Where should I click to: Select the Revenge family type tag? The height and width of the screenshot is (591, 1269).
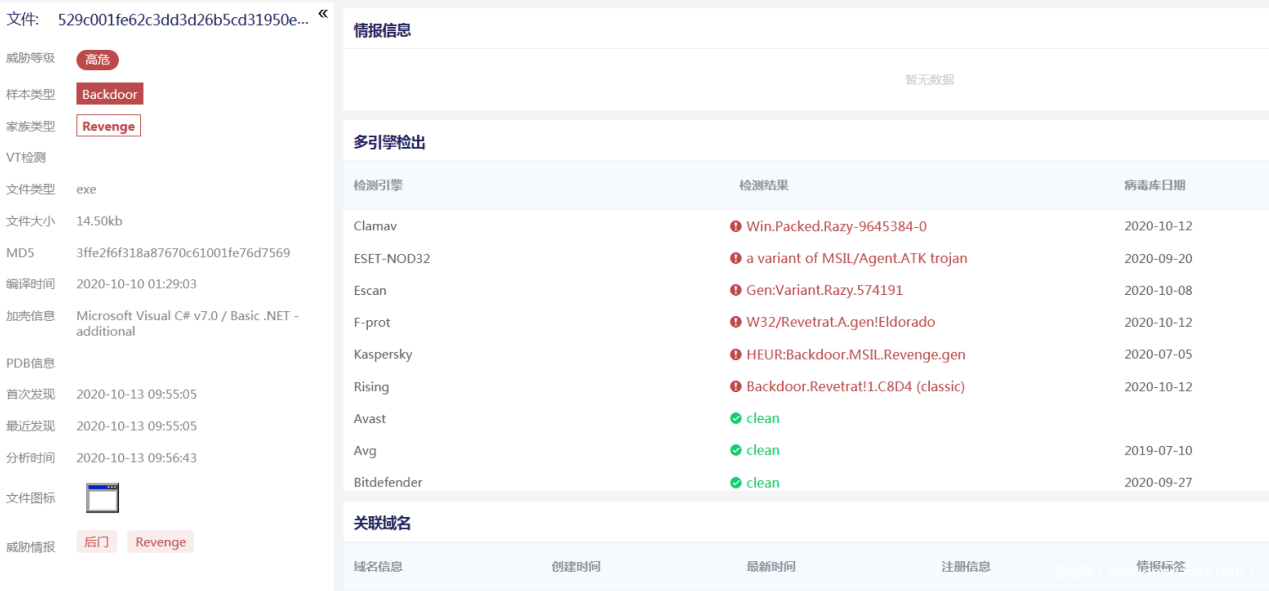(x=108, y=126)
